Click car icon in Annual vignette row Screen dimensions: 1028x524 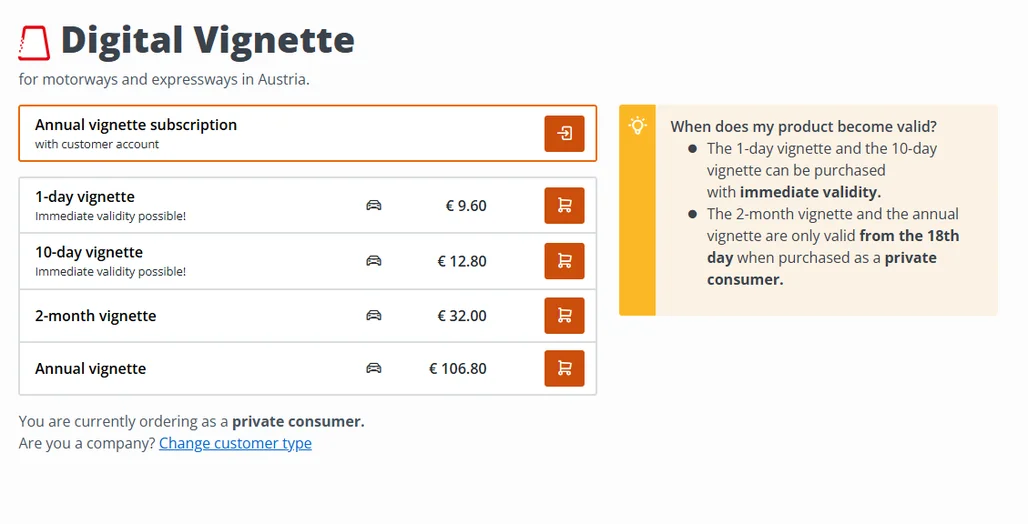(x=374, y=368)
